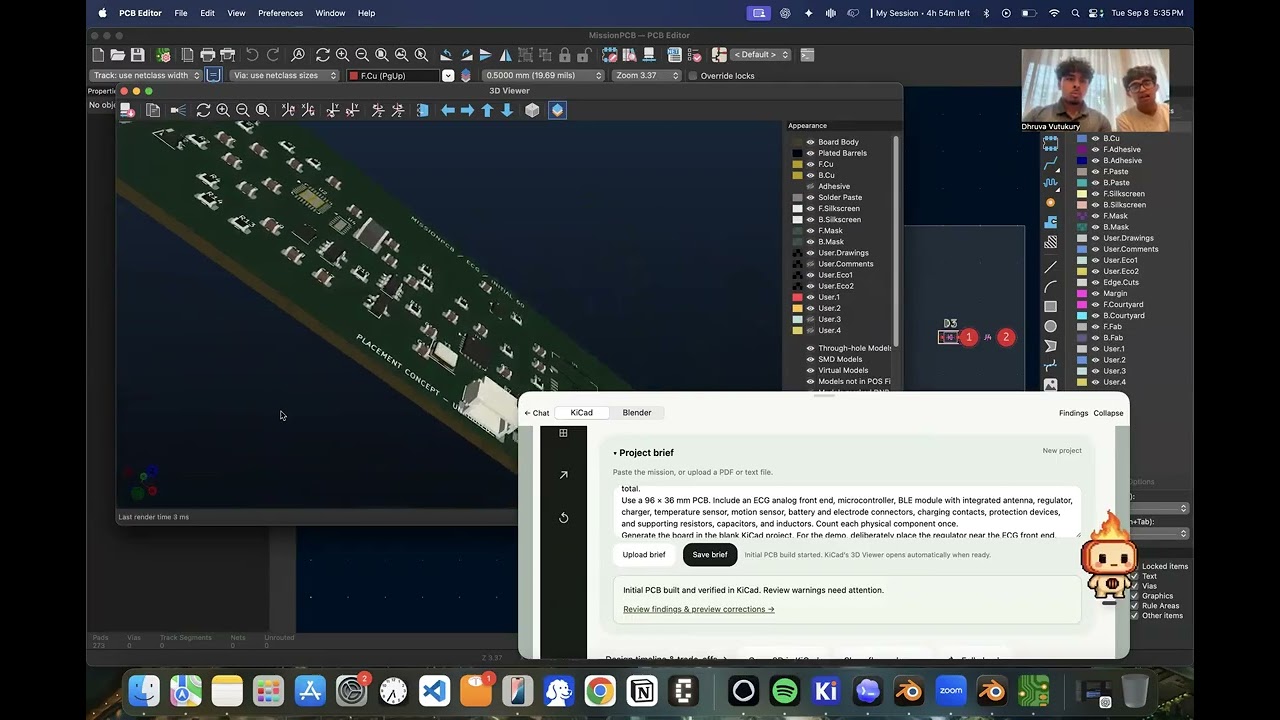Click the Upload brief button
Image resolution: width=1280 pixels, height=720 pixels.
pyautogui.click(x=644, y=555)
